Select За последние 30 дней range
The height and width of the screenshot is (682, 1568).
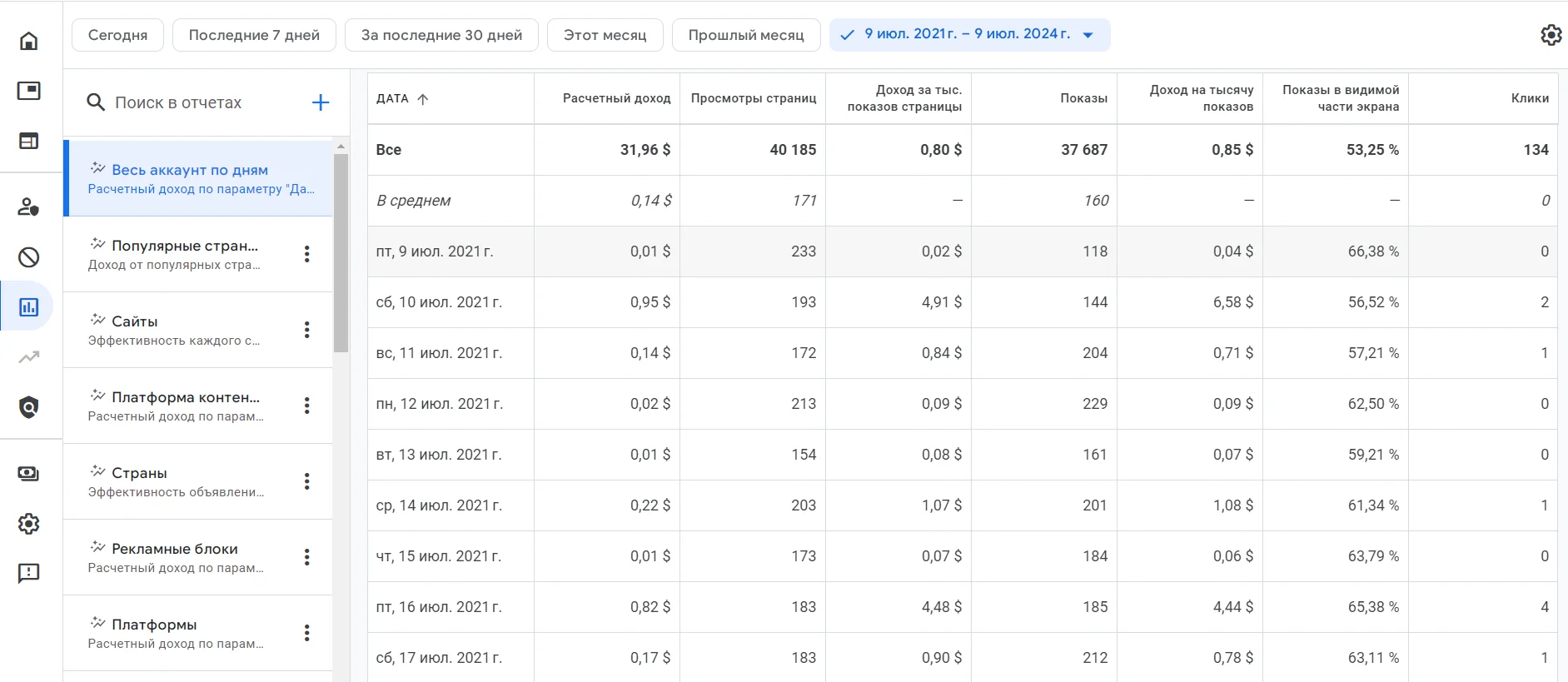click(x=441, y=35)
